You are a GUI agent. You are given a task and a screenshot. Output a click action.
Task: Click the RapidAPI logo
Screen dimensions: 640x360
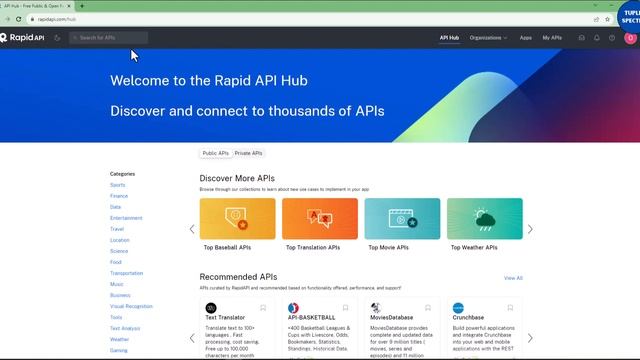[22, 38]
